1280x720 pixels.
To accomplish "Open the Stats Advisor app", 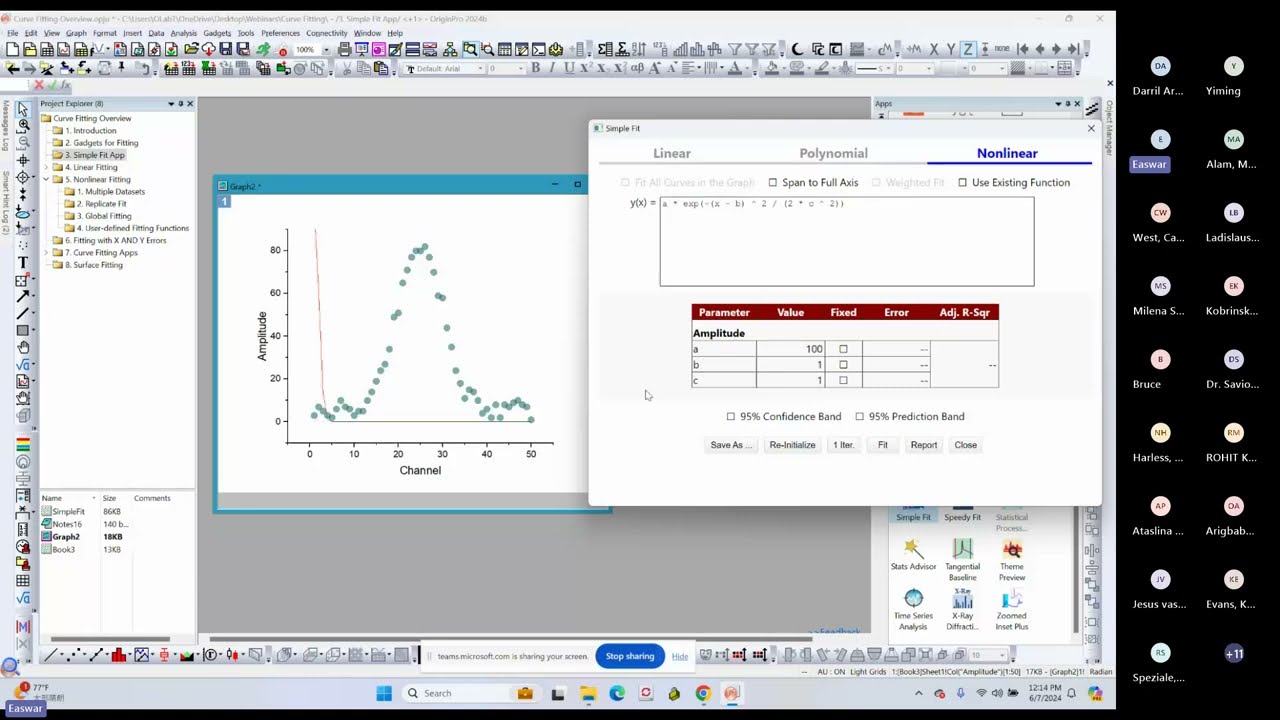I will [913, 554].
